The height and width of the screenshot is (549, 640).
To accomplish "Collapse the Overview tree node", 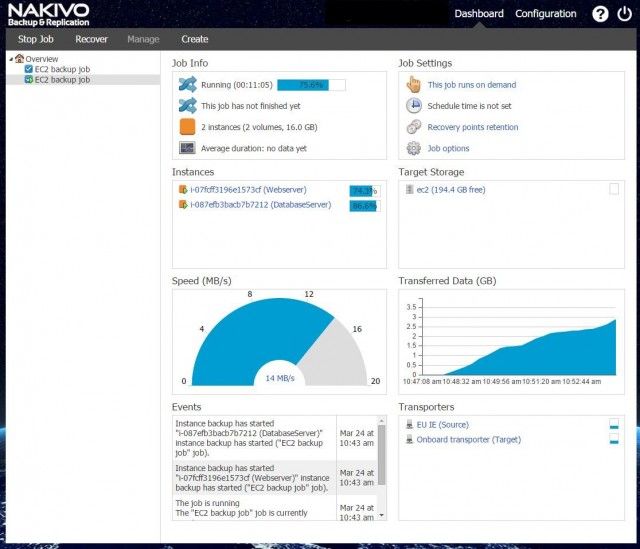I will click(11, 59).
